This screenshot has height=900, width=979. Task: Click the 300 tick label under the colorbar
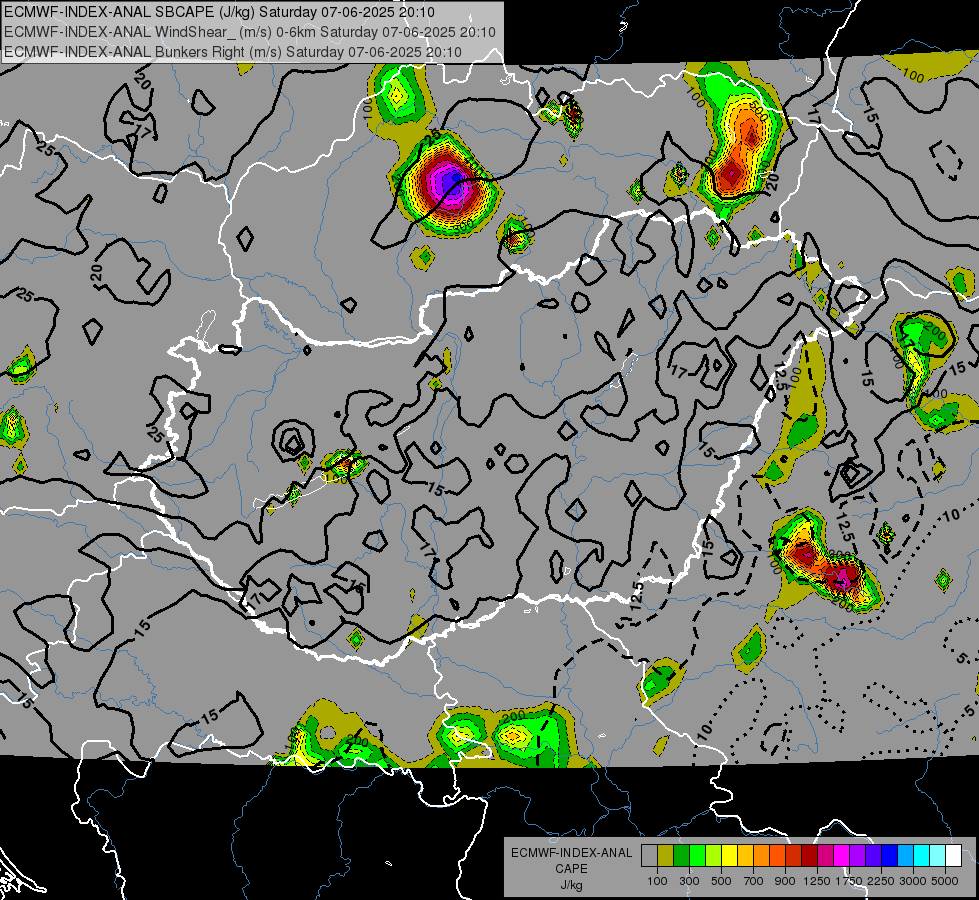tap(689, 881)
